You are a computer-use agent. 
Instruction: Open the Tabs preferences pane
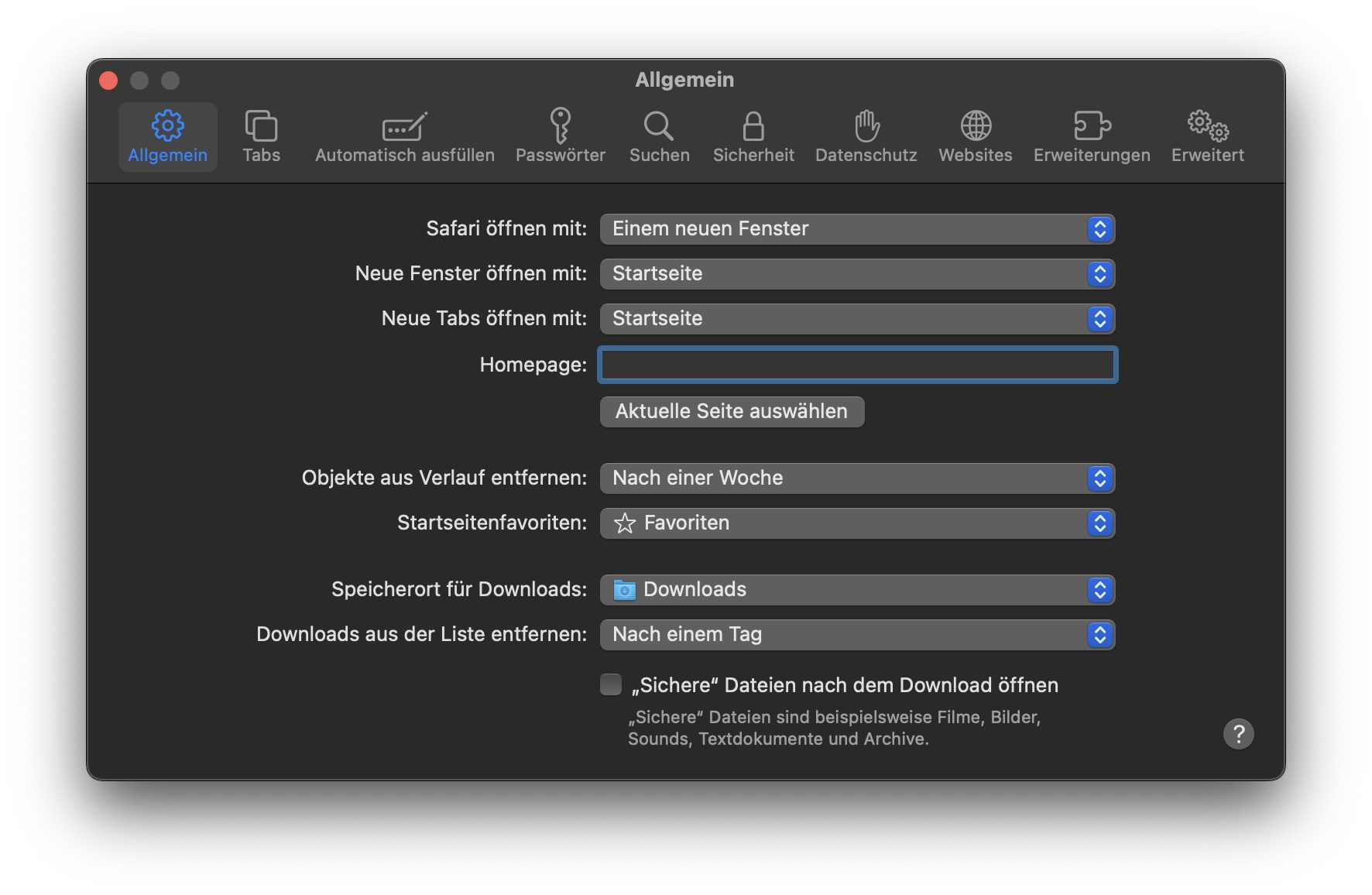point(261,137)
